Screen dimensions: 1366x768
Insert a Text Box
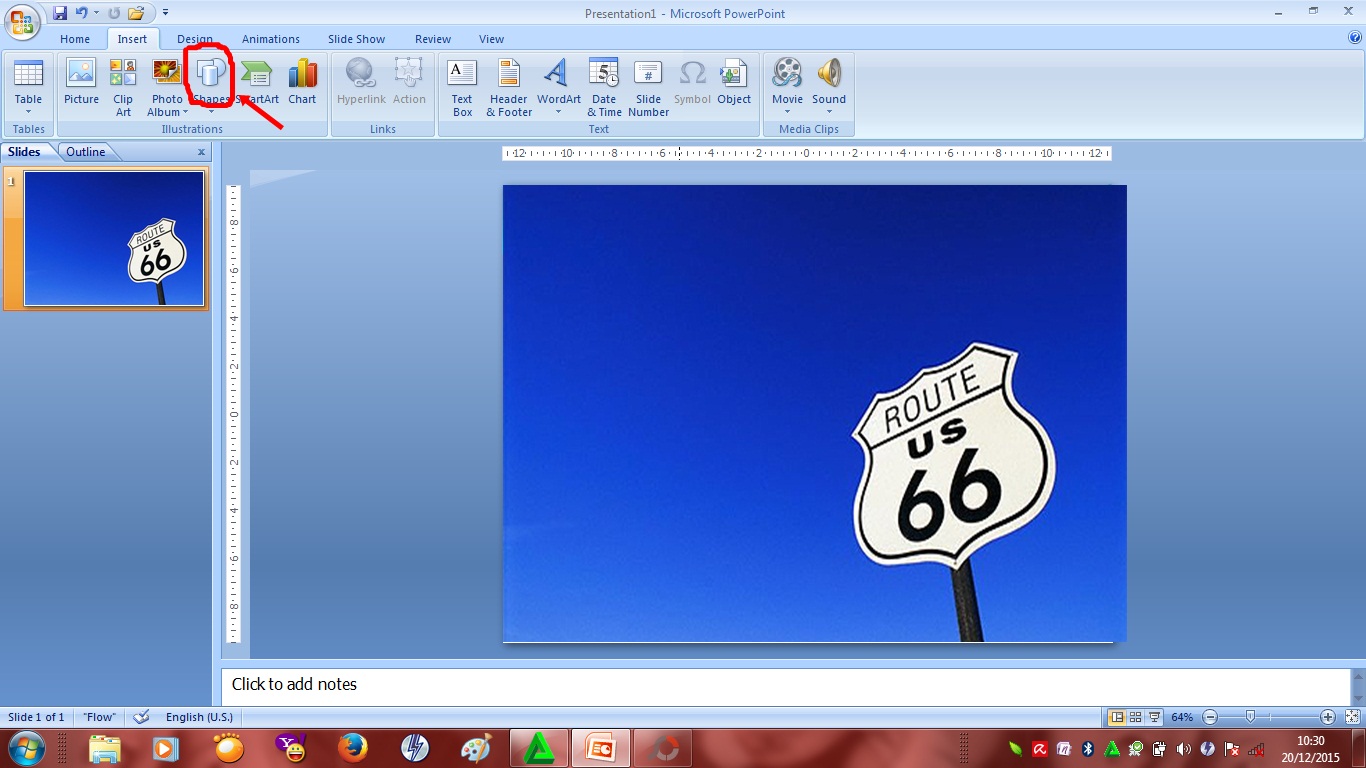pos(462,87)
